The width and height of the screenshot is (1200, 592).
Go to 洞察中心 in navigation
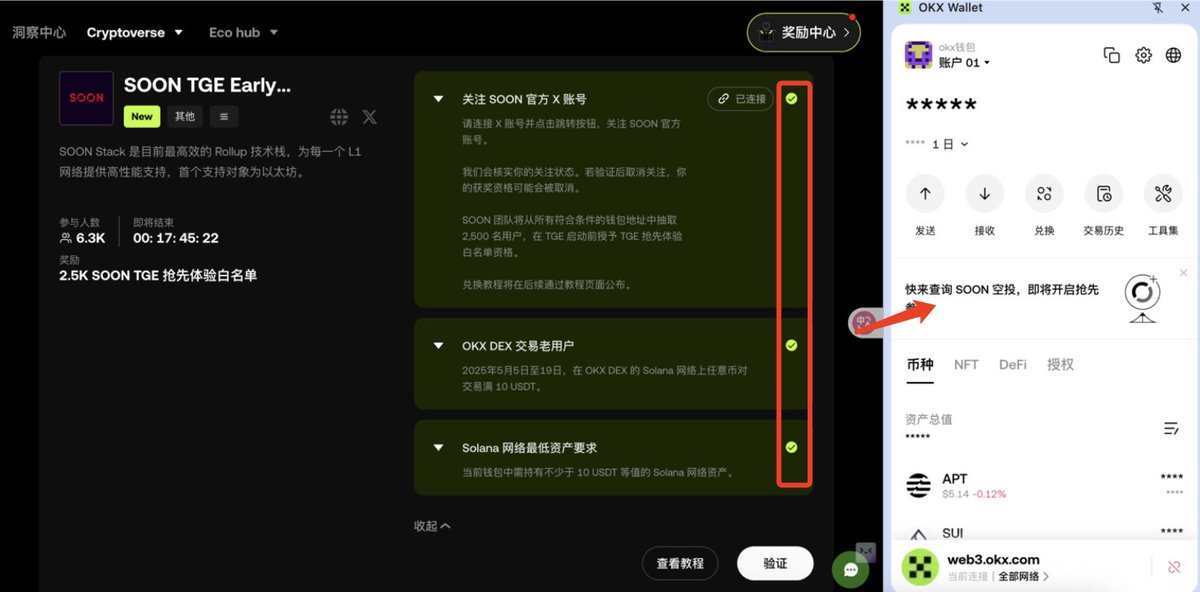[x=39, y=32]
